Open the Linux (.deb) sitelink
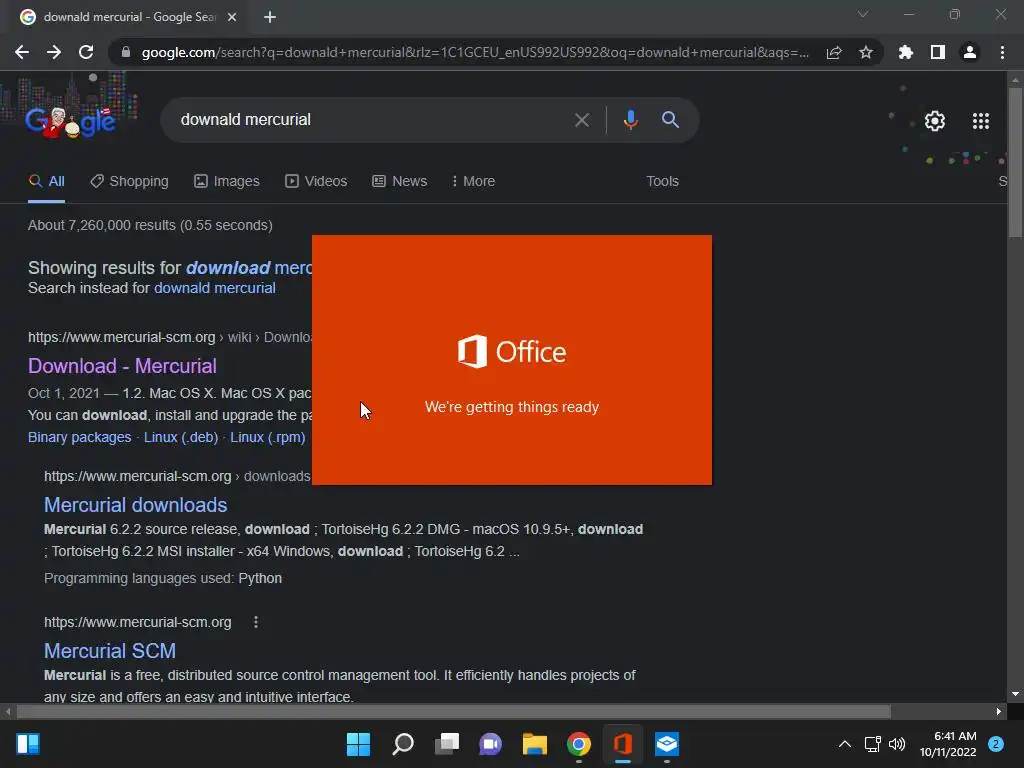This screenshot has width=1024, height=768. (181, 437)
